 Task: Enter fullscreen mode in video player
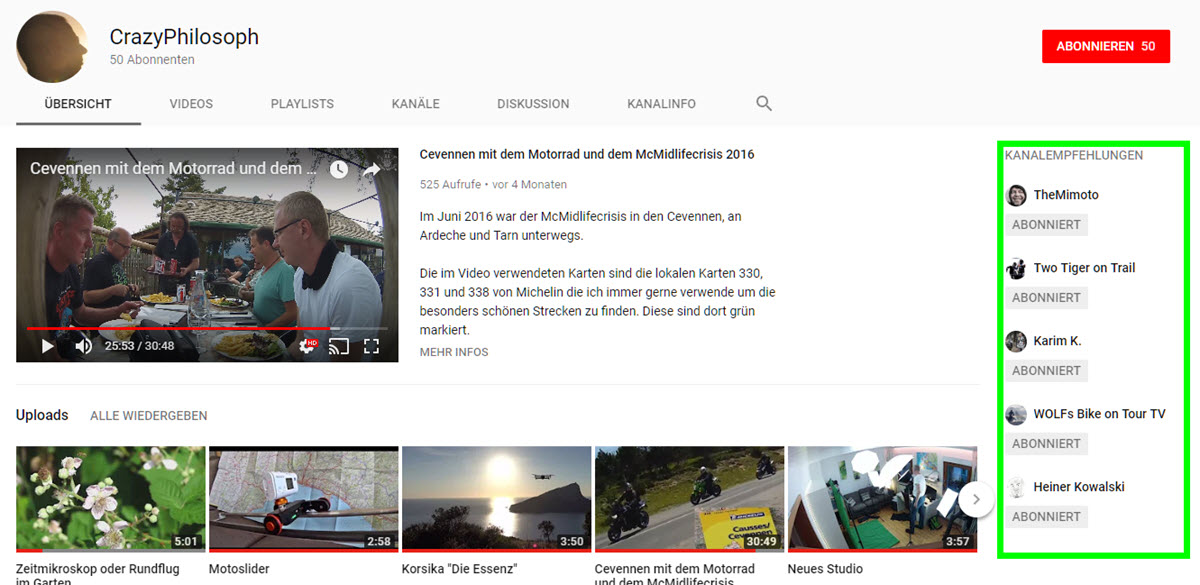click(371, 346)
